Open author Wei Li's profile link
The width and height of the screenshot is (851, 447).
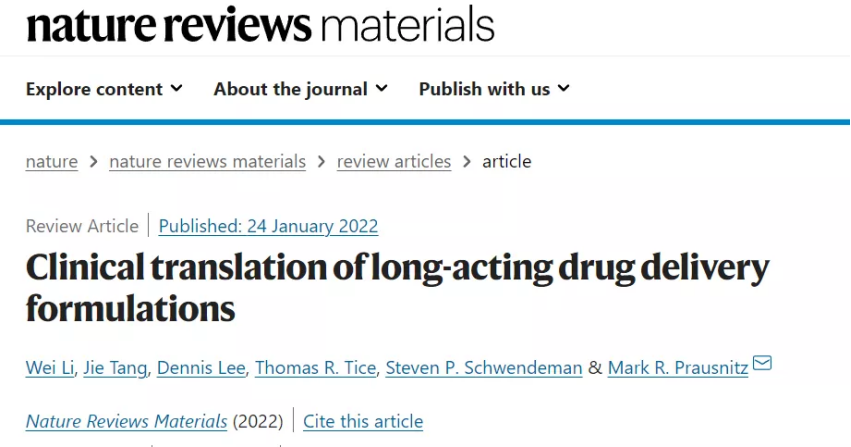(x=50, y=368)
